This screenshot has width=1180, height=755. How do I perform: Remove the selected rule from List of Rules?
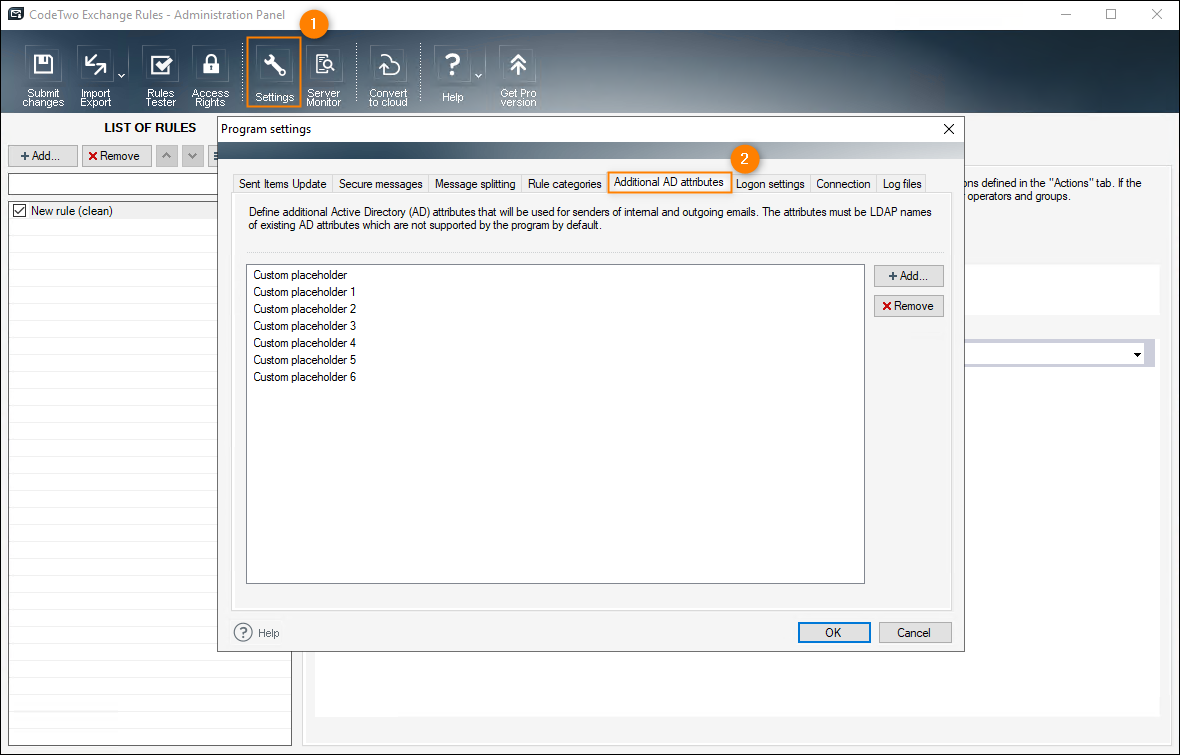tap(117, 156)
